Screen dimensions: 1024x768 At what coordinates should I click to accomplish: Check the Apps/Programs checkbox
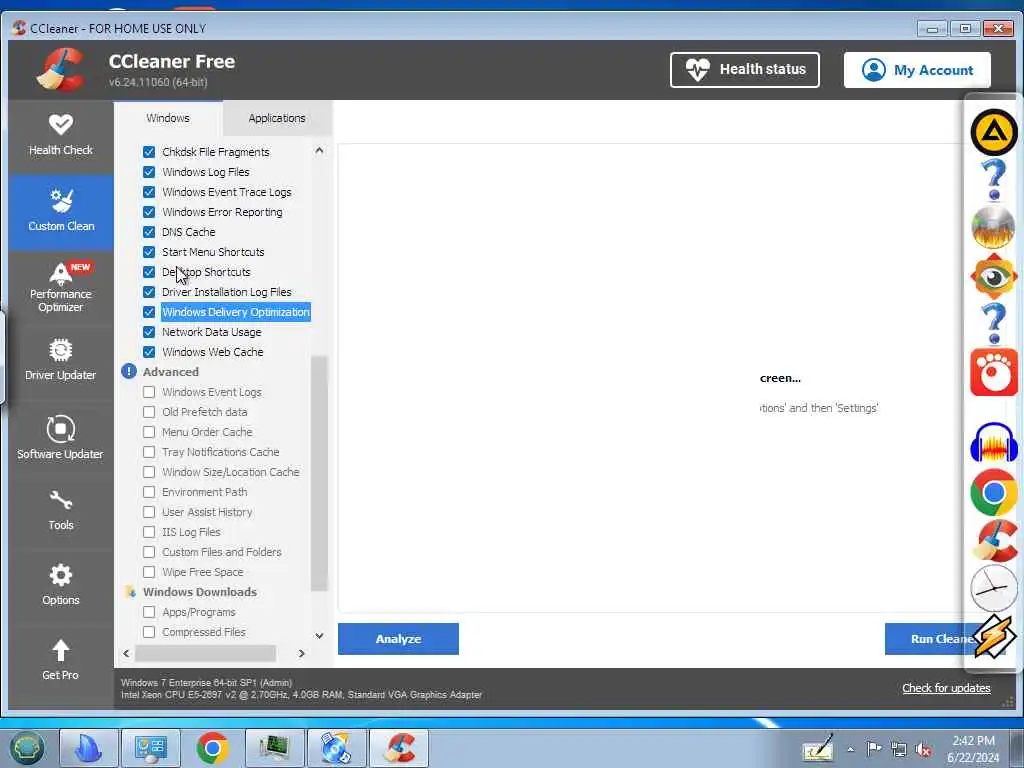coord(149,612)
